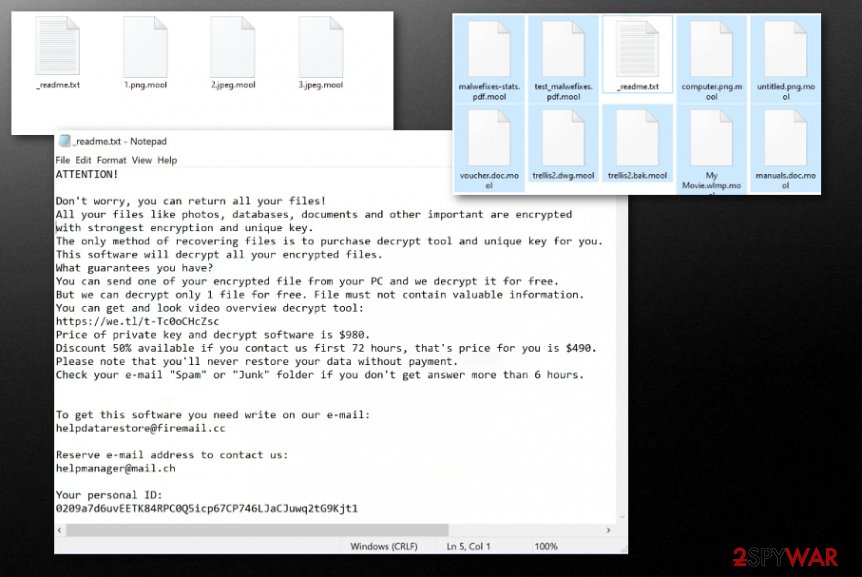This screenshot has width=862, height=577.
Task: Select trellis2.bak.mool file icon
Action: point(638,144)
